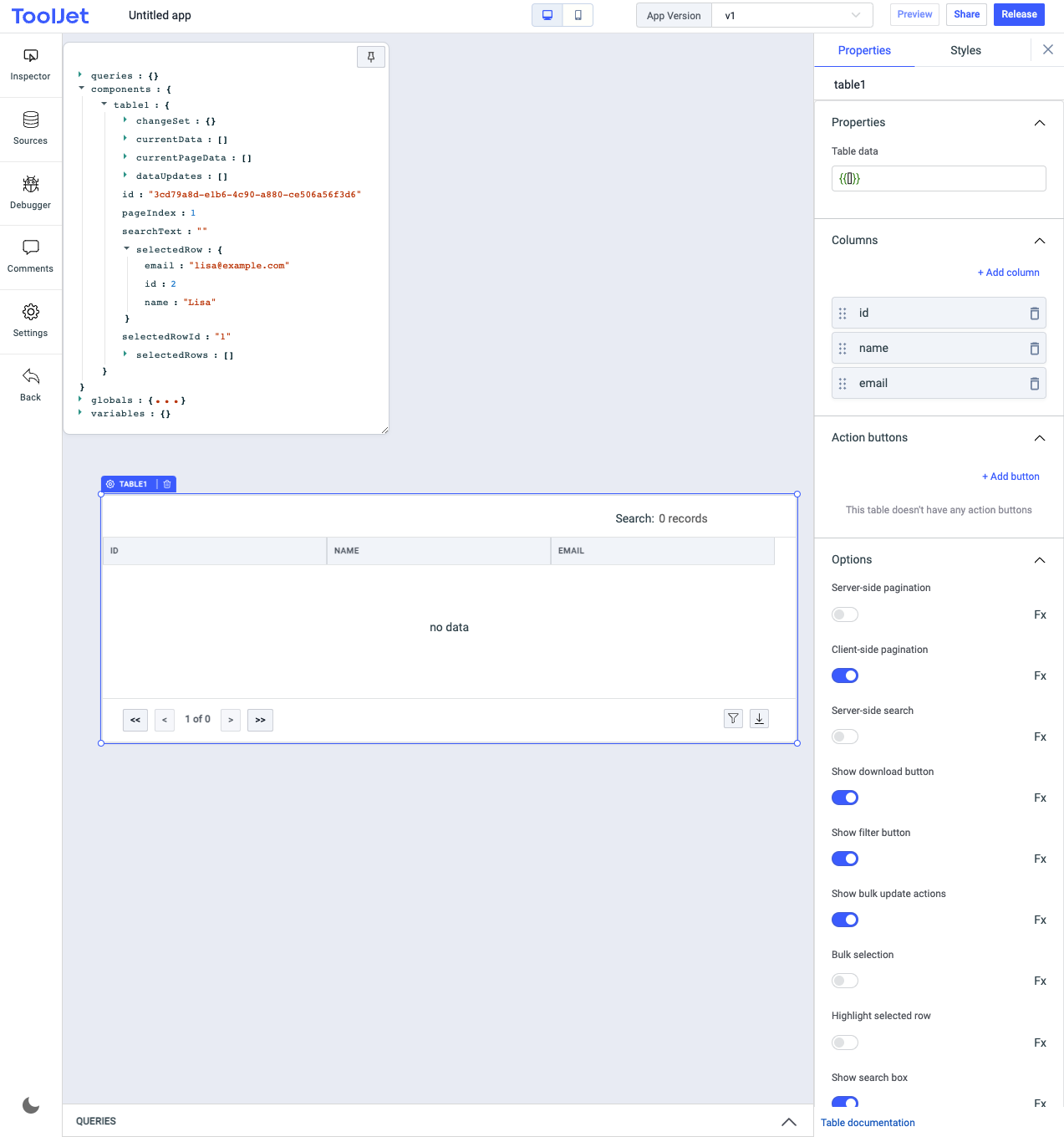The image size is (1064, 1137).
Task: Delete the id column
Action: (x=1035, y=314)
